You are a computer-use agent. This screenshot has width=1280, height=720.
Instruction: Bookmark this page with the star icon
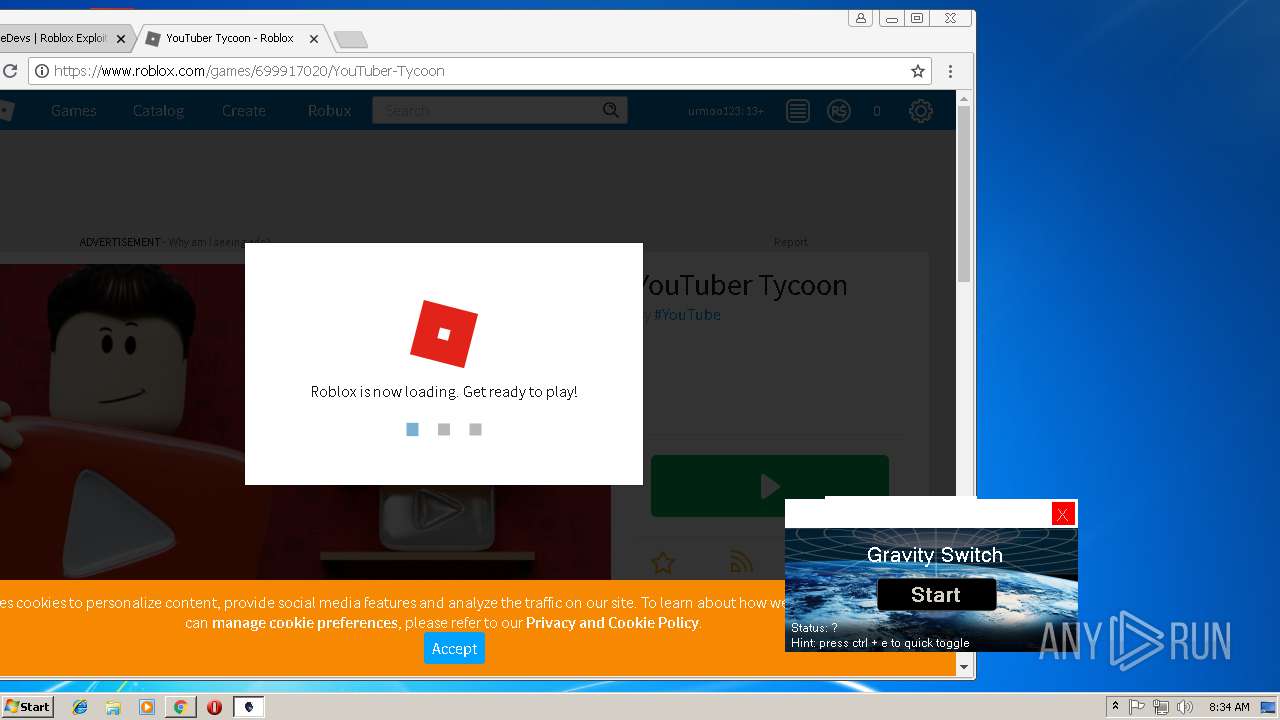[917, 71]
